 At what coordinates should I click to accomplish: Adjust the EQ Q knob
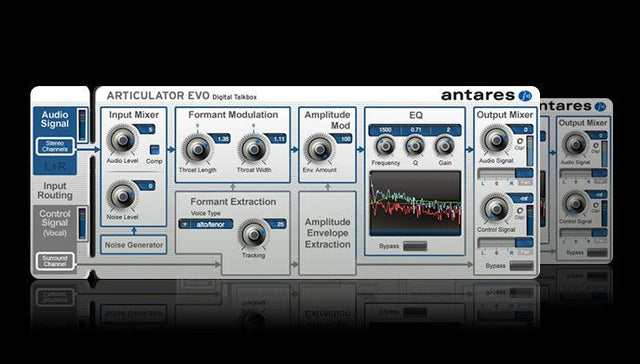[415, 146]
